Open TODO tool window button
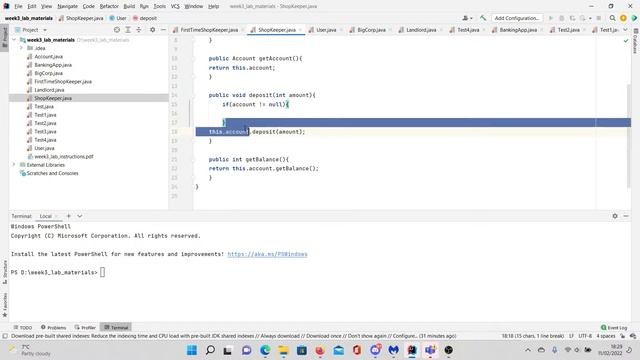Viewport: 640px width, 360px height. 22,327
